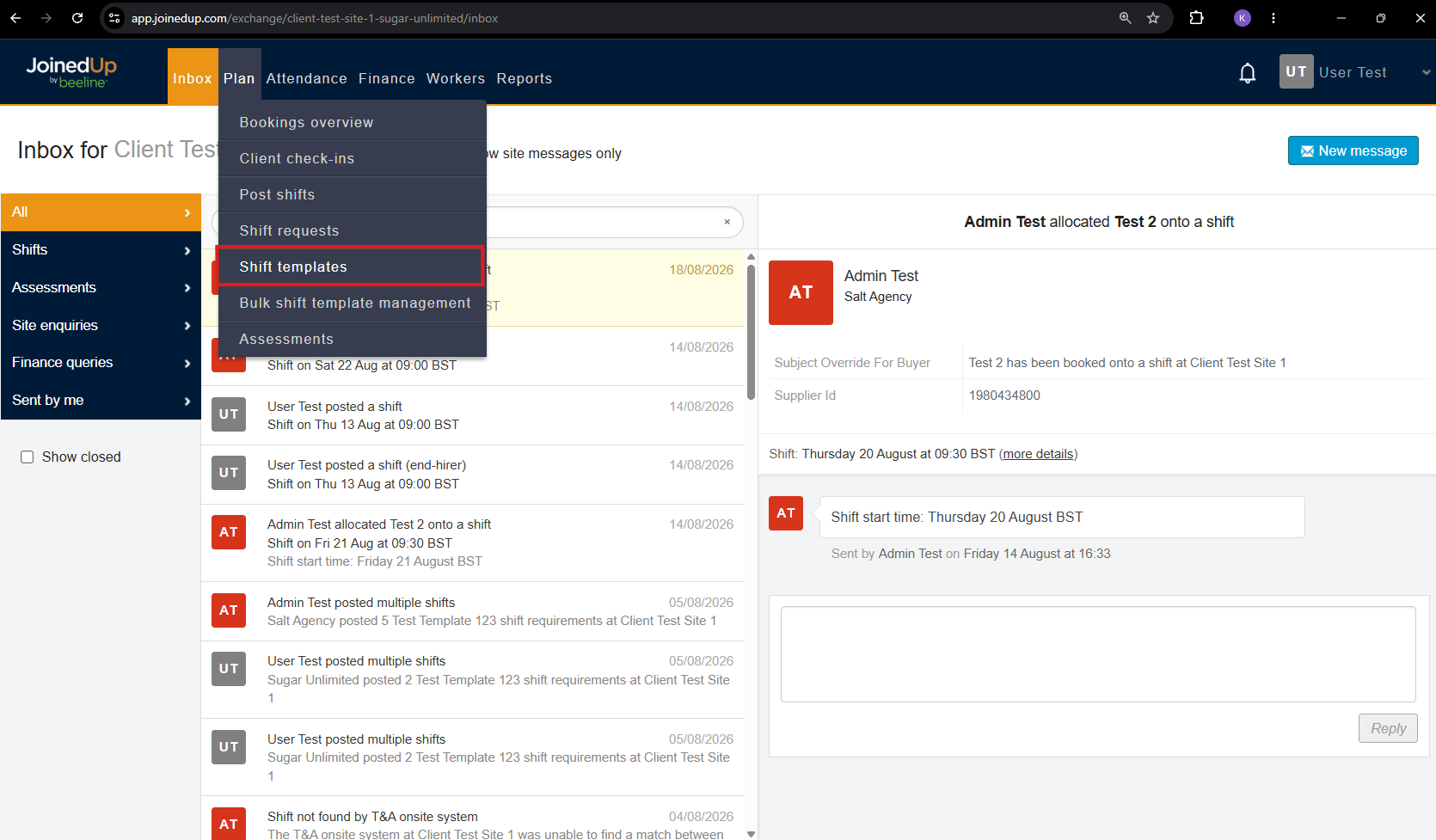Go back with the browser back arrow
The image size is (1436, 840).
click(x=15, y=18)
